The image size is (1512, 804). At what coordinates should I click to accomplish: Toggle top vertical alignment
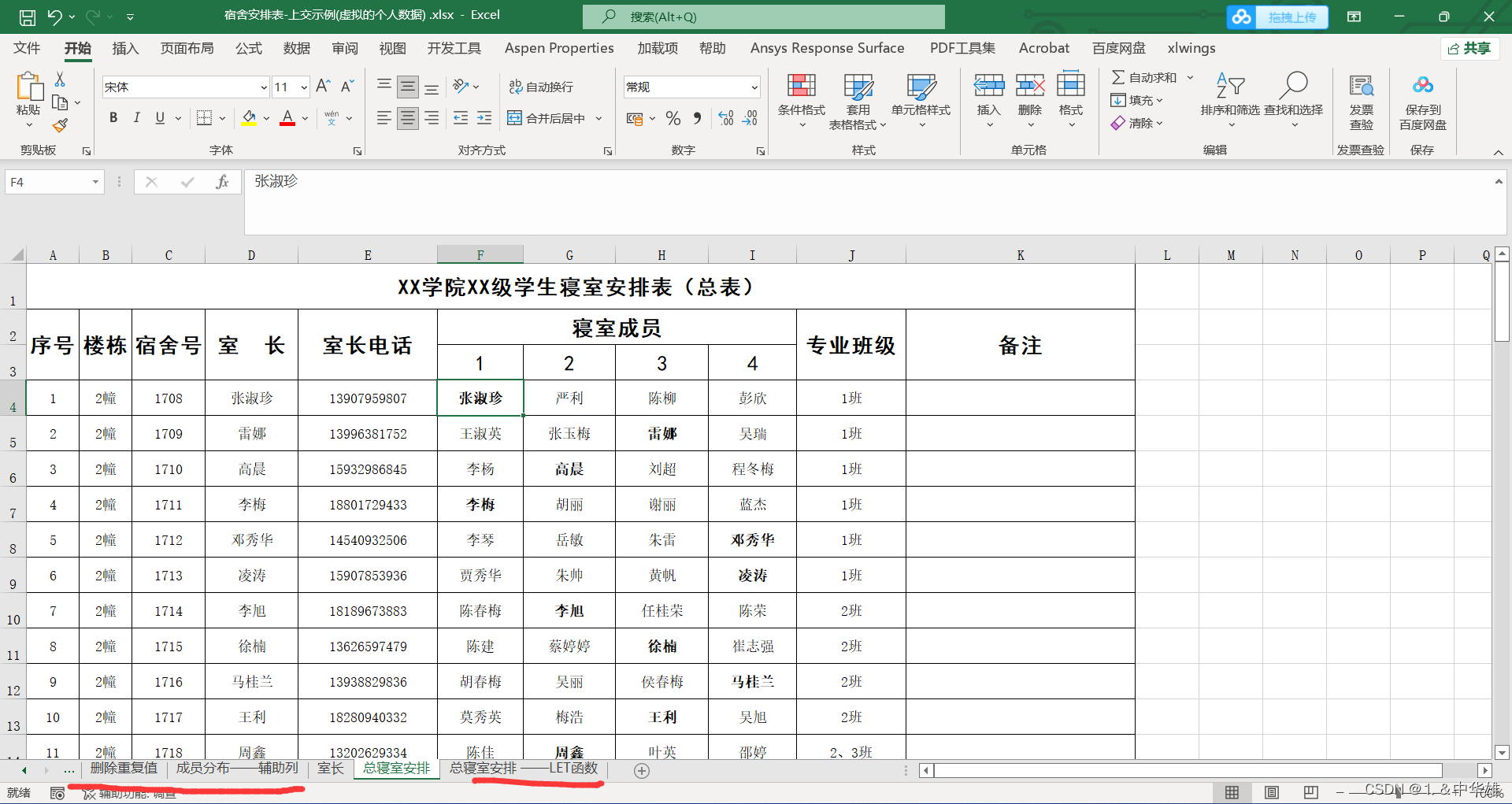click(x=384, y=87)
